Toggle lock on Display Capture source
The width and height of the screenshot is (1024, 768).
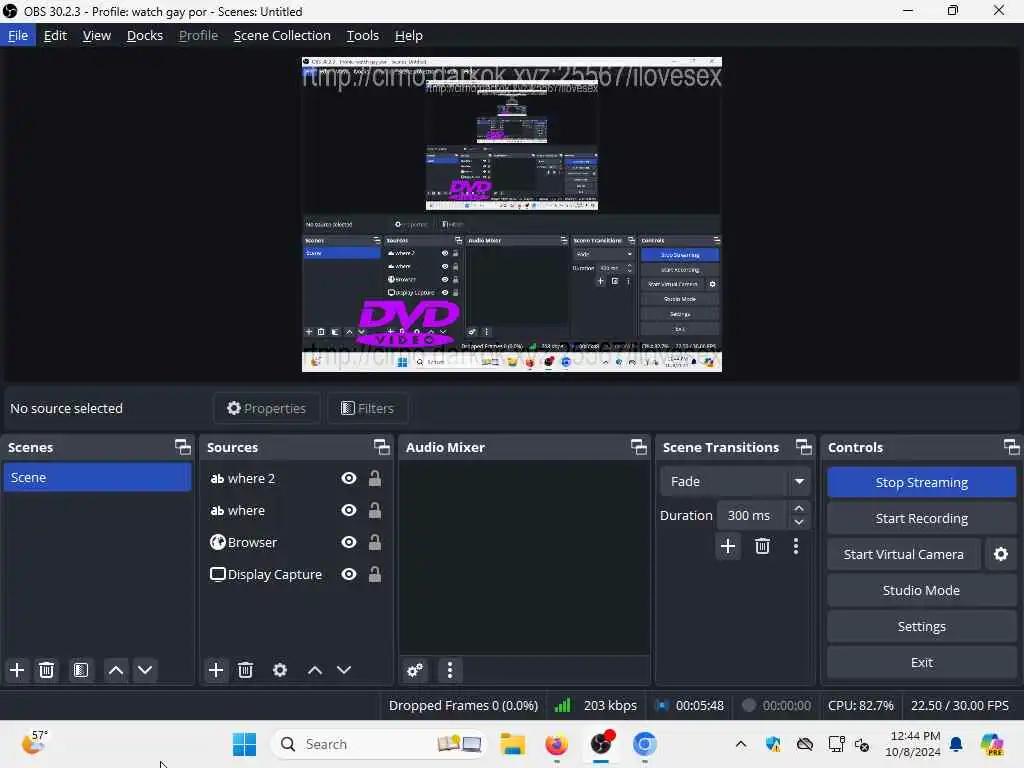pos(375,573)
